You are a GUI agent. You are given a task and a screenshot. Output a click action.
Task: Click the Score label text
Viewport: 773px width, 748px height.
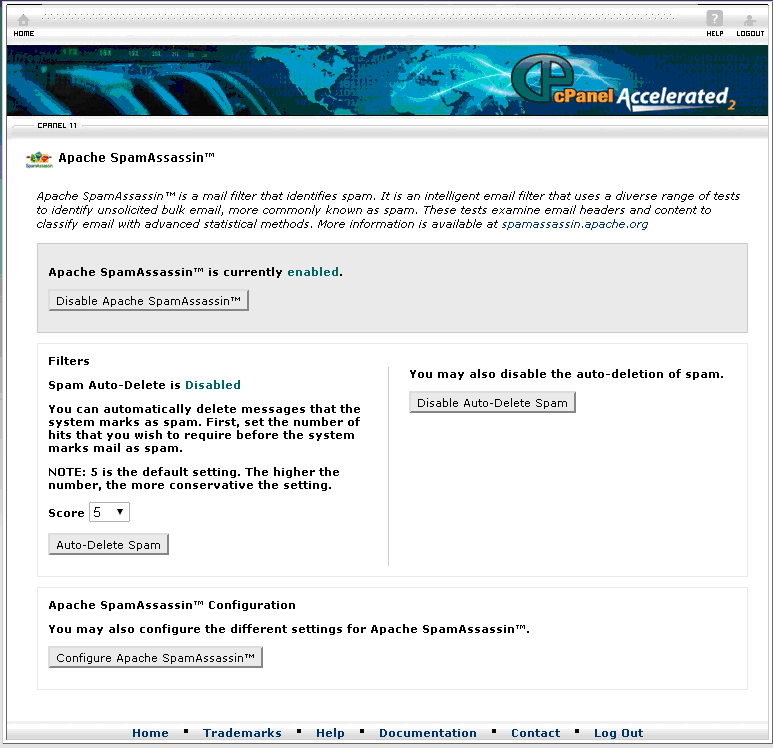[x=66, y=513]
